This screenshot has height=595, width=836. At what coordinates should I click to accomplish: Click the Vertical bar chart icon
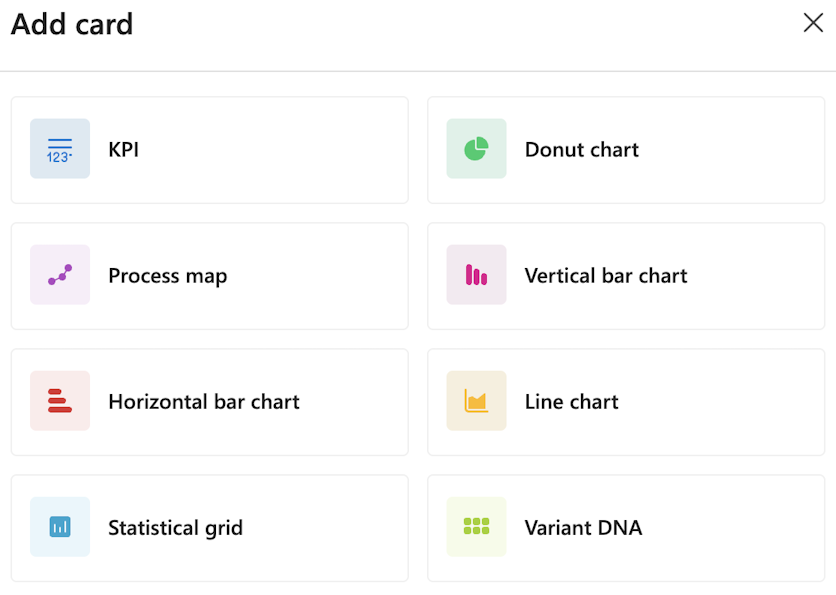coord(476,275)
